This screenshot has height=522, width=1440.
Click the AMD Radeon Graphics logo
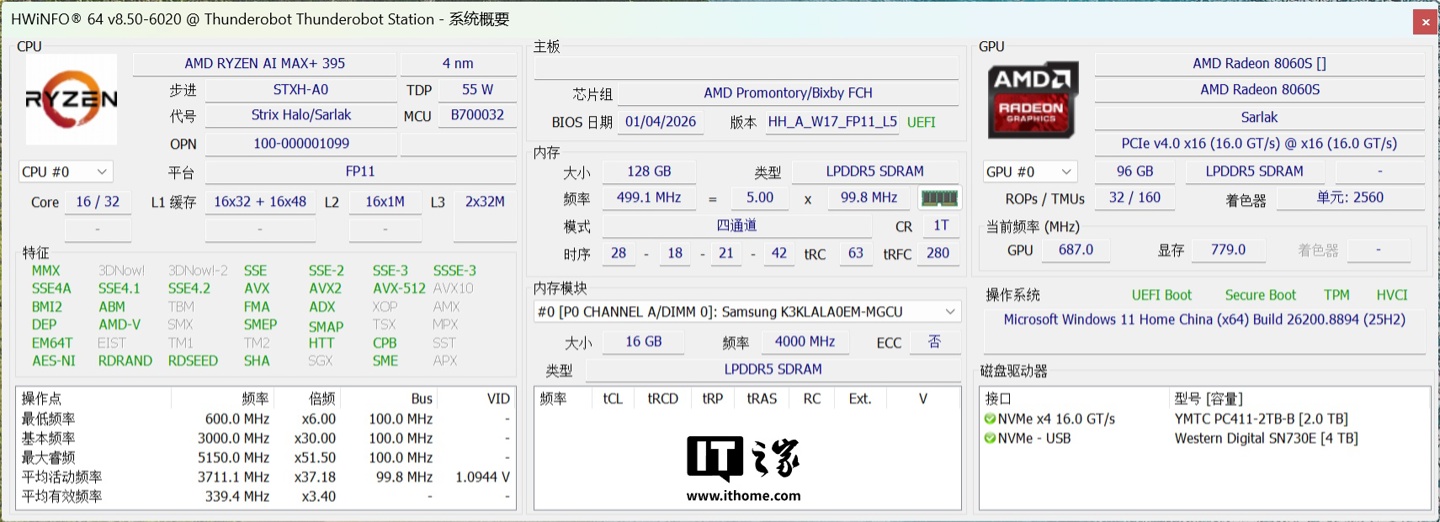(x=1033, y=100)
